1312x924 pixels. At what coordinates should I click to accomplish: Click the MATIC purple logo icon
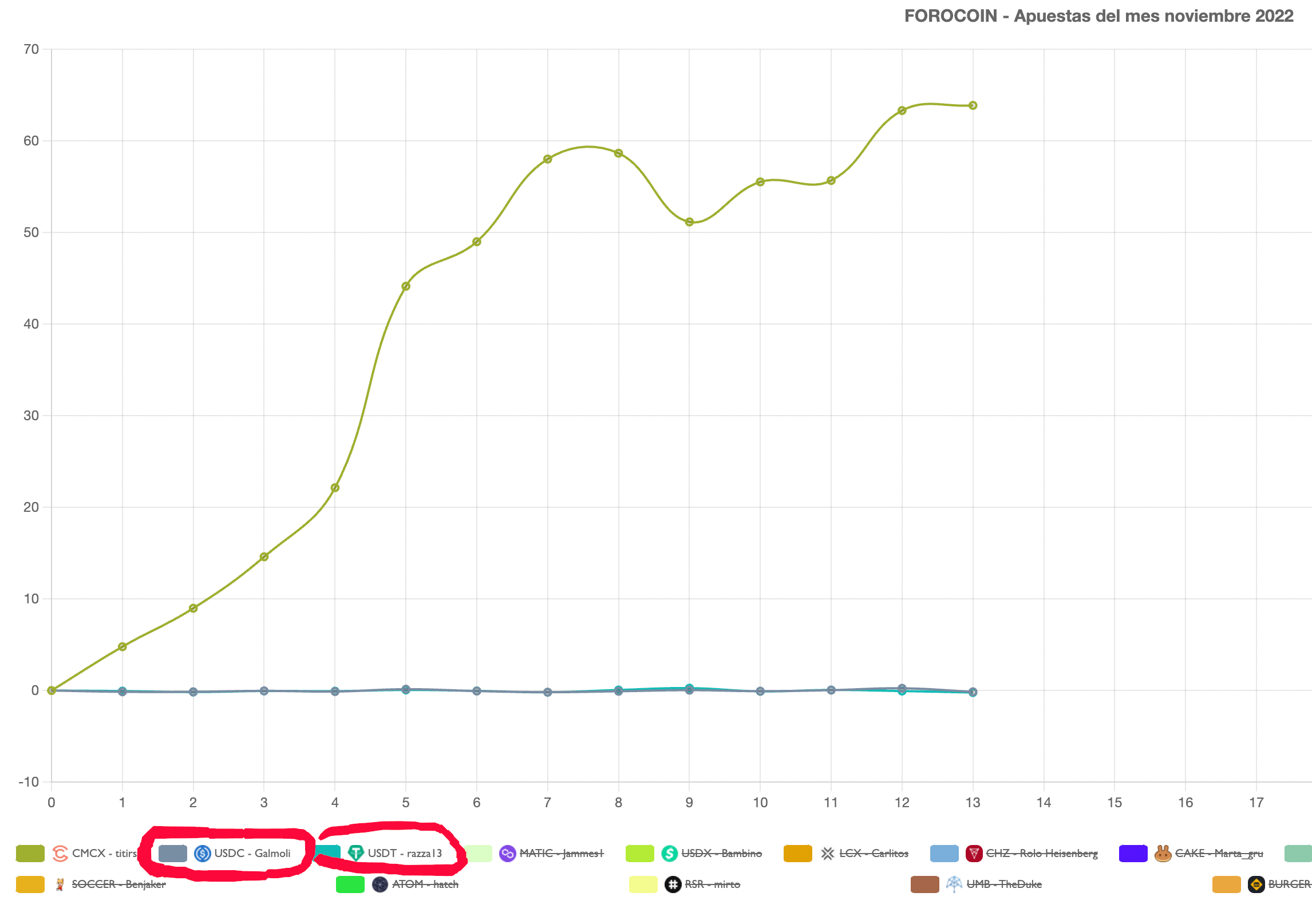[x=507, y=854]
